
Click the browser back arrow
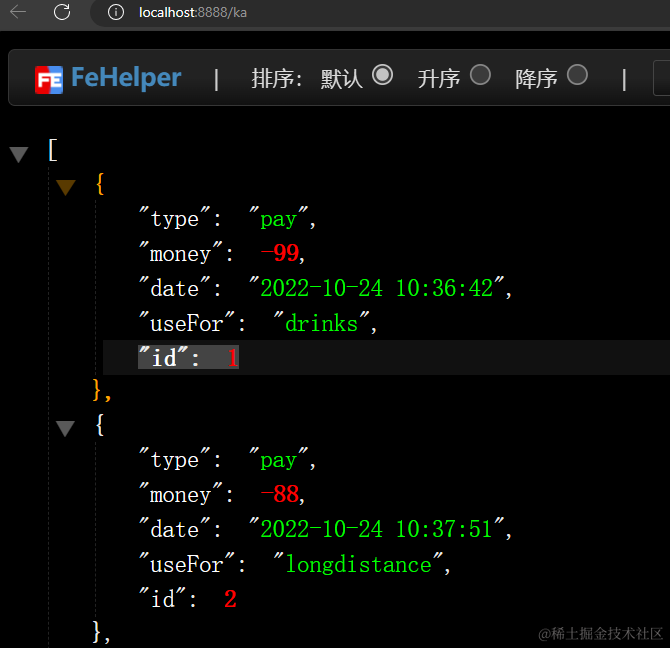tap(18, 12)
